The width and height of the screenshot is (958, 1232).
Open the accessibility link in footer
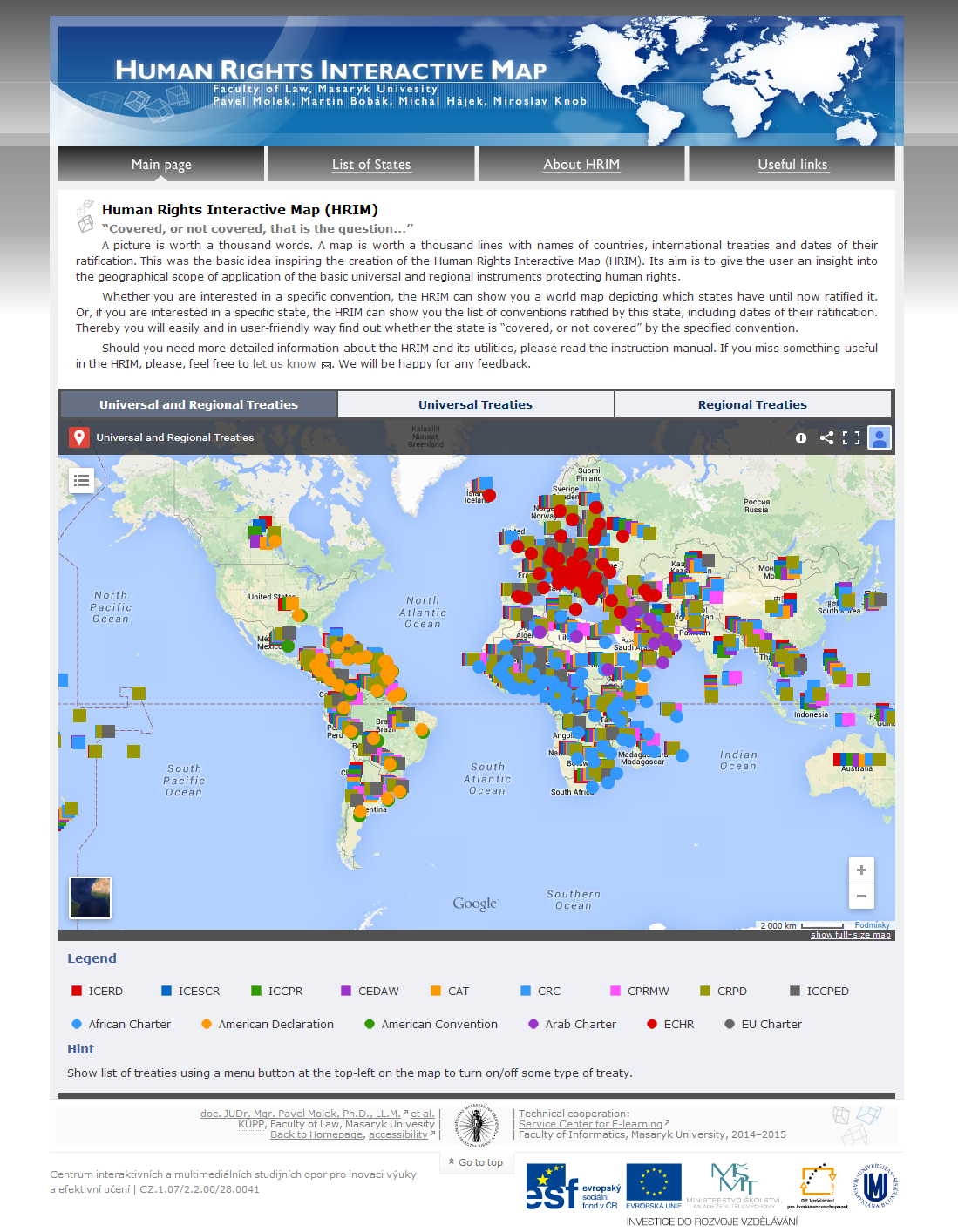398,1134
